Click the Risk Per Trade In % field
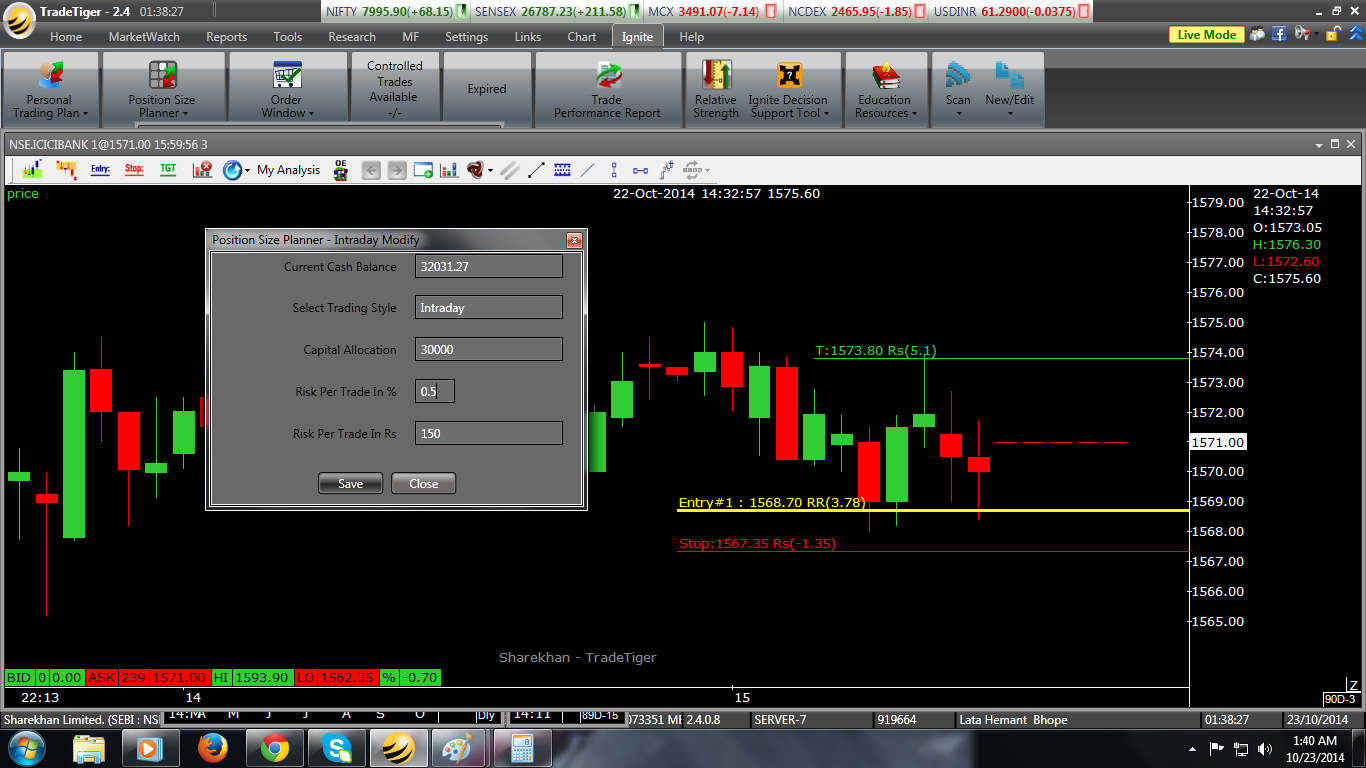Screen dimensions: 1366x768 coord(435,391)
